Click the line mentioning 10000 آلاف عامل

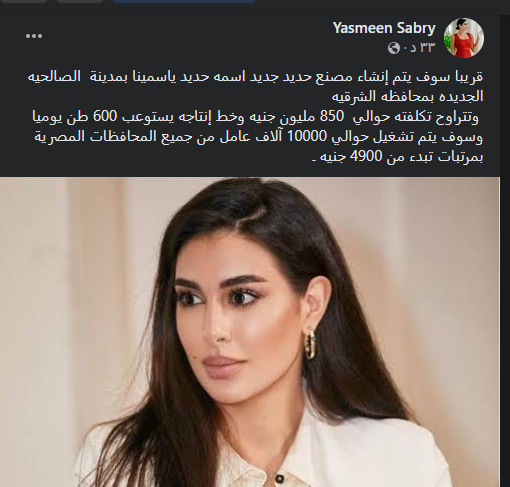pyautogui.click(x=258, y=137)
